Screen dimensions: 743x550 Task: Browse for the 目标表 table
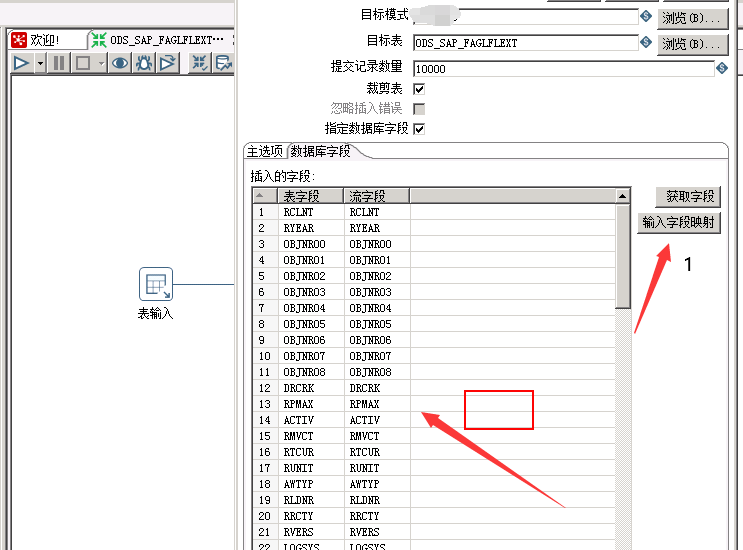point(692,45)
